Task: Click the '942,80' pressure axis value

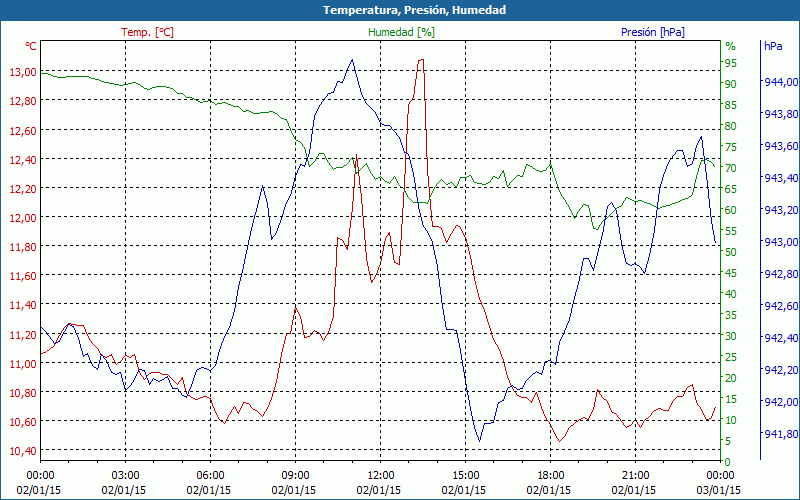Action: [781, 274]
